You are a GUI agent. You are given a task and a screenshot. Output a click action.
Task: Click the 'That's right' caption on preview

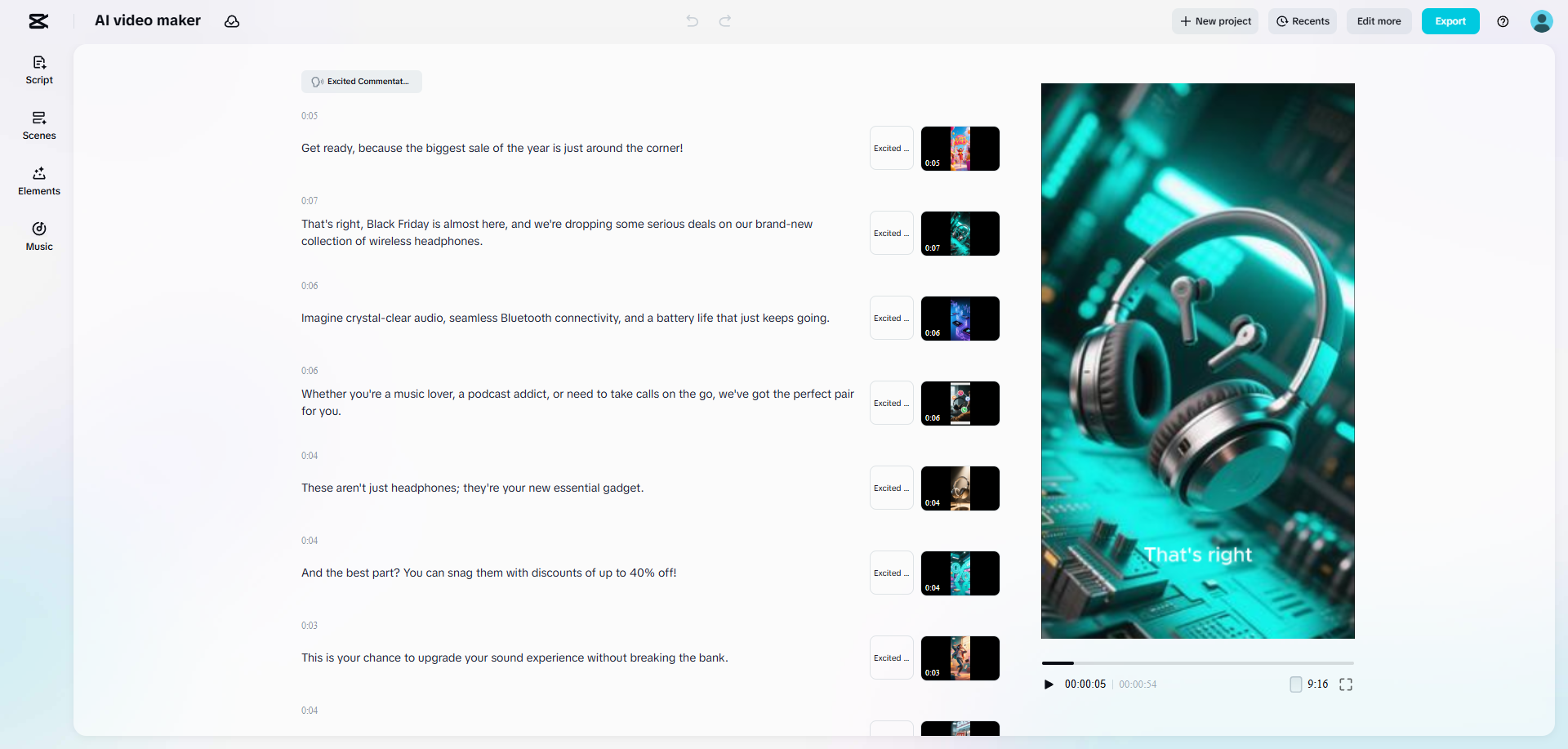[x=1198, y=555]
